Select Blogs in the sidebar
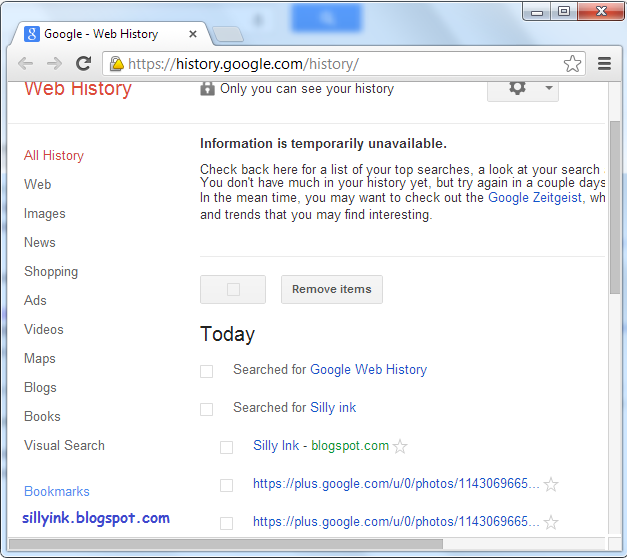 [40, 388]
